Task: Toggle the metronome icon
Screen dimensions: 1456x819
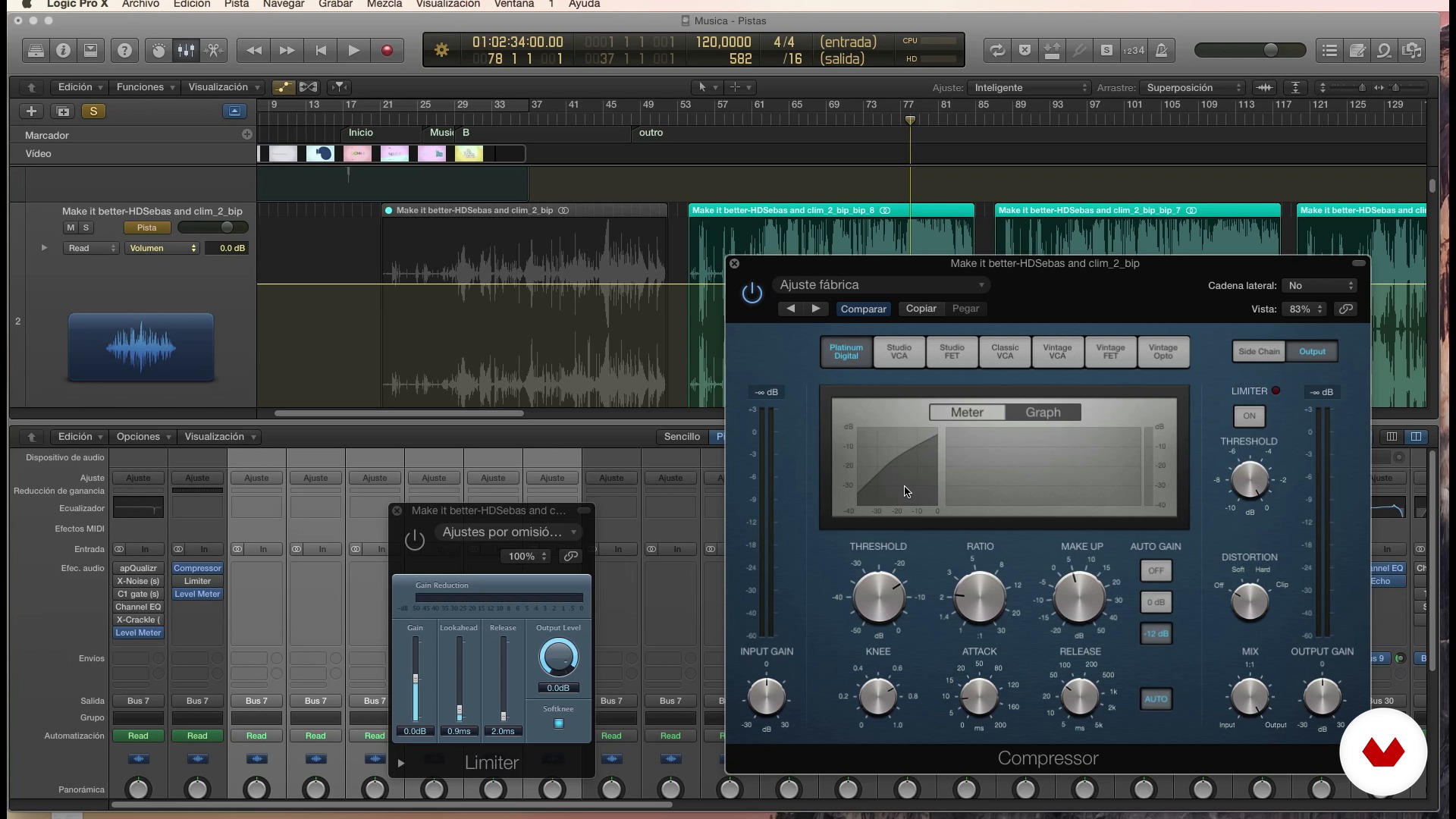Action: click(x=1161, y=51)
